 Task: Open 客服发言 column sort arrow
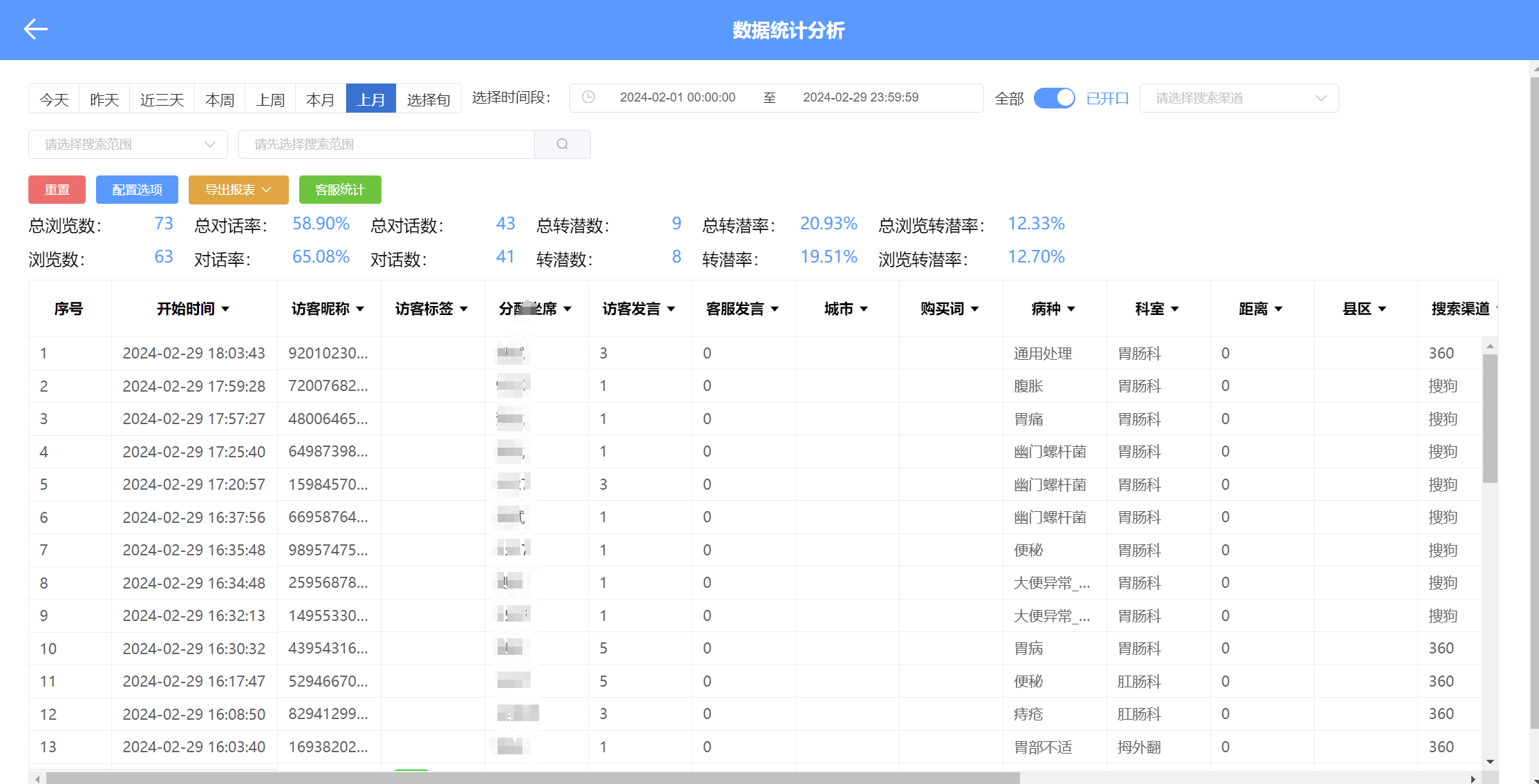[775, 309]
